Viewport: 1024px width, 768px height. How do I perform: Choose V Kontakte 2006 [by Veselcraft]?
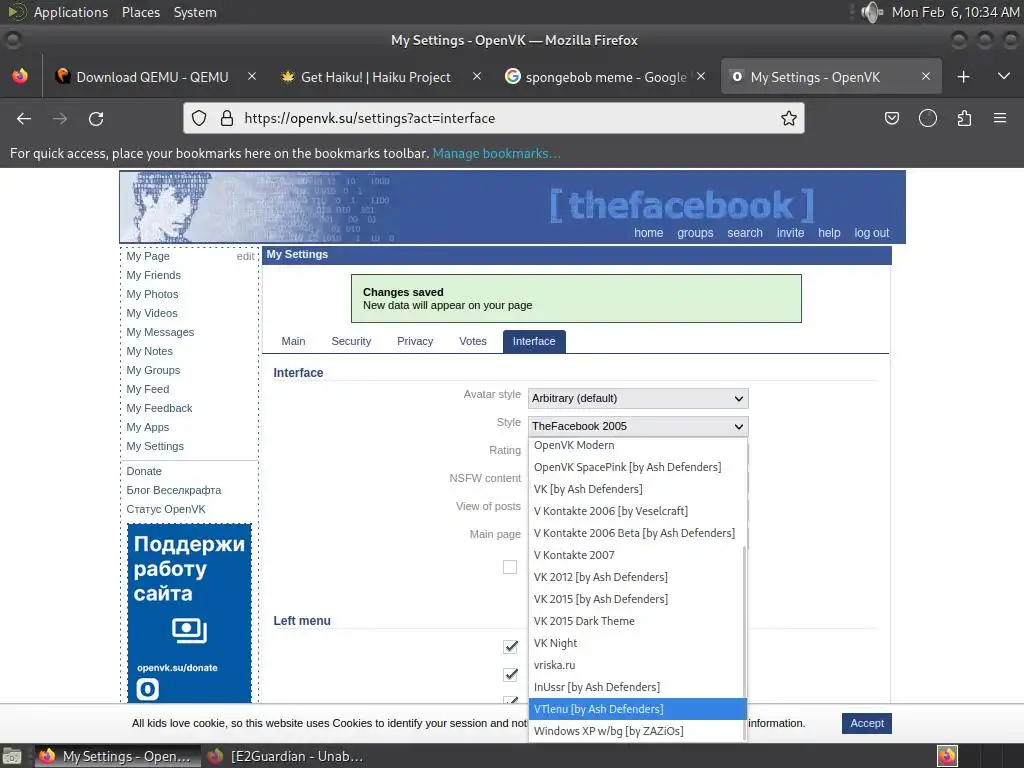tap(635, 511)
